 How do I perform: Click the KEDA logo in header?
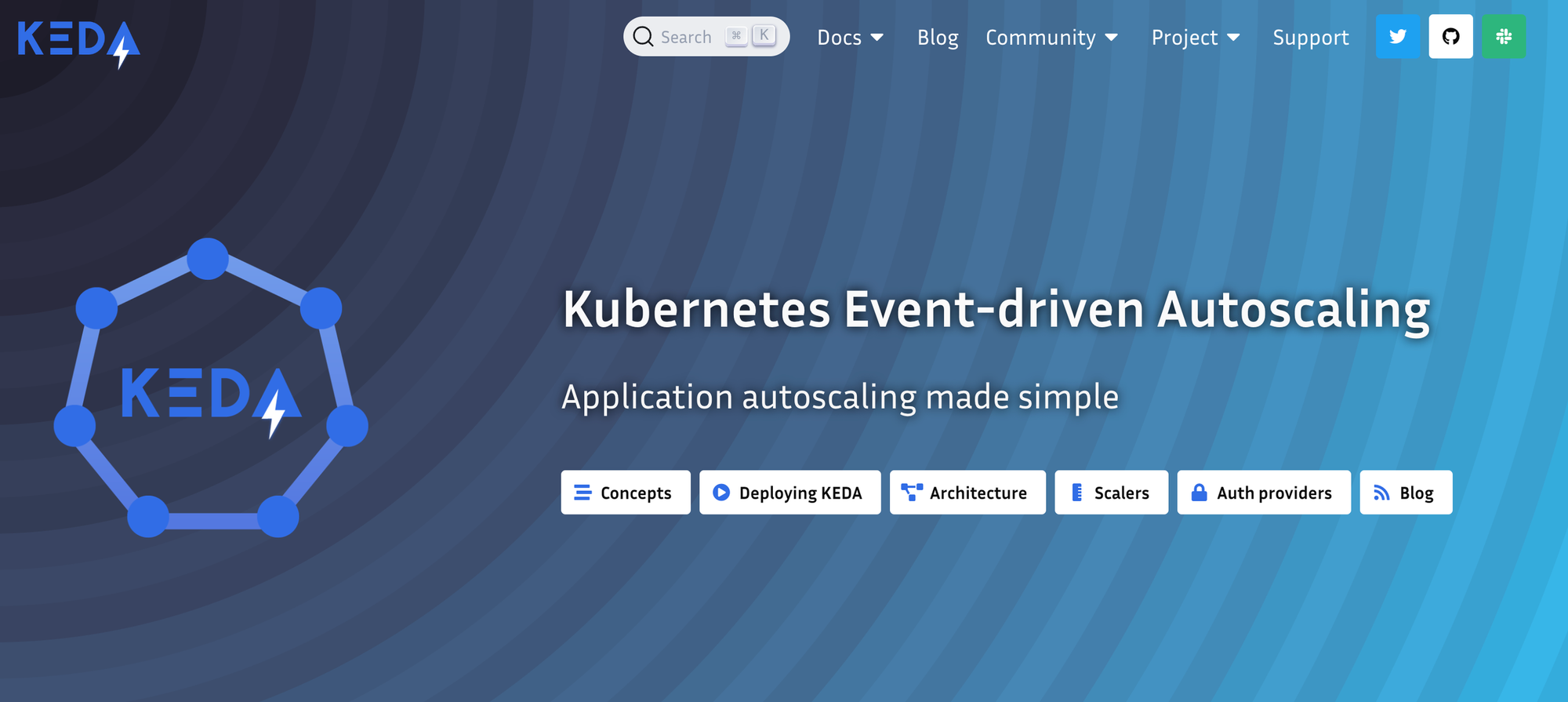tap(78, 44)
